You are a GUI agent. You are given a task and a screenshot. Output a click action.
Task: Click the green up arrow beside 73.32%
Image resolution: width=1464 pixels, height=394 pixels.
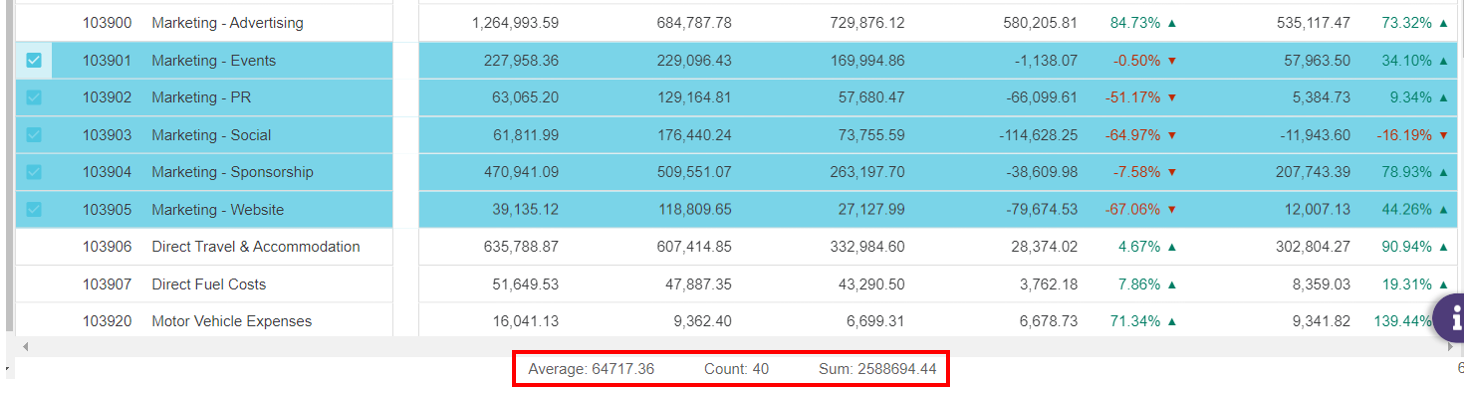pos(1443,23)
